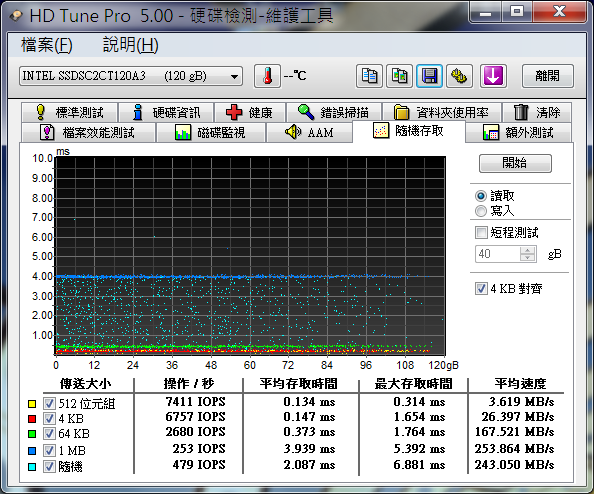The image size is (594, 494).
Task: Open the 資料夾使用率 tab
Action: coord(442,112)
